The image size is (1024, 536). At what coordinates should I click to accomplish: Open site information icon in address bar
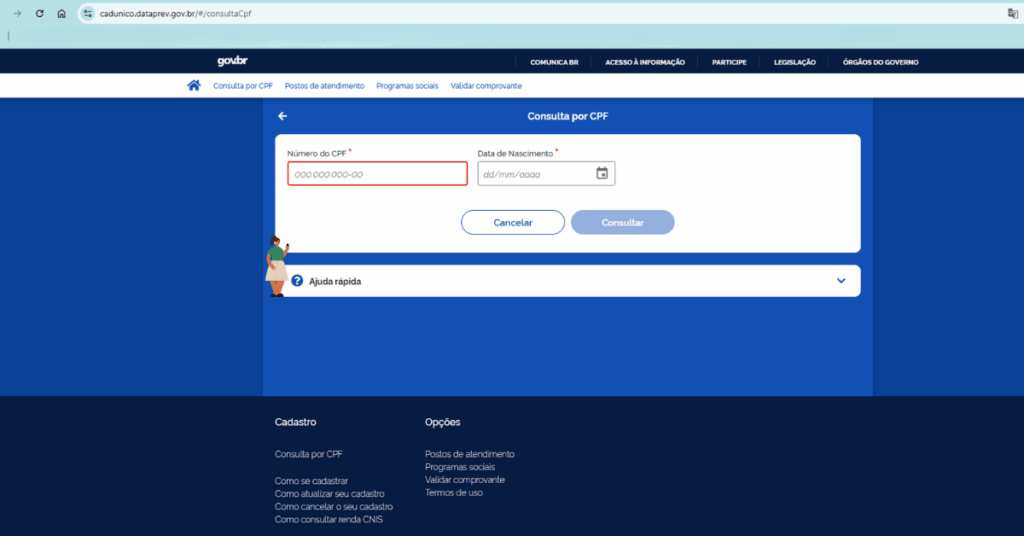coord(88,13)
